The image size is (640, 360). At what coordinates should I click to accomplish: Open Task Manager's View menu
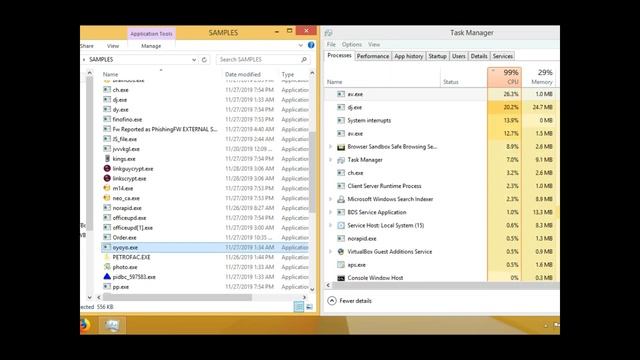click(x=374, y=44)
